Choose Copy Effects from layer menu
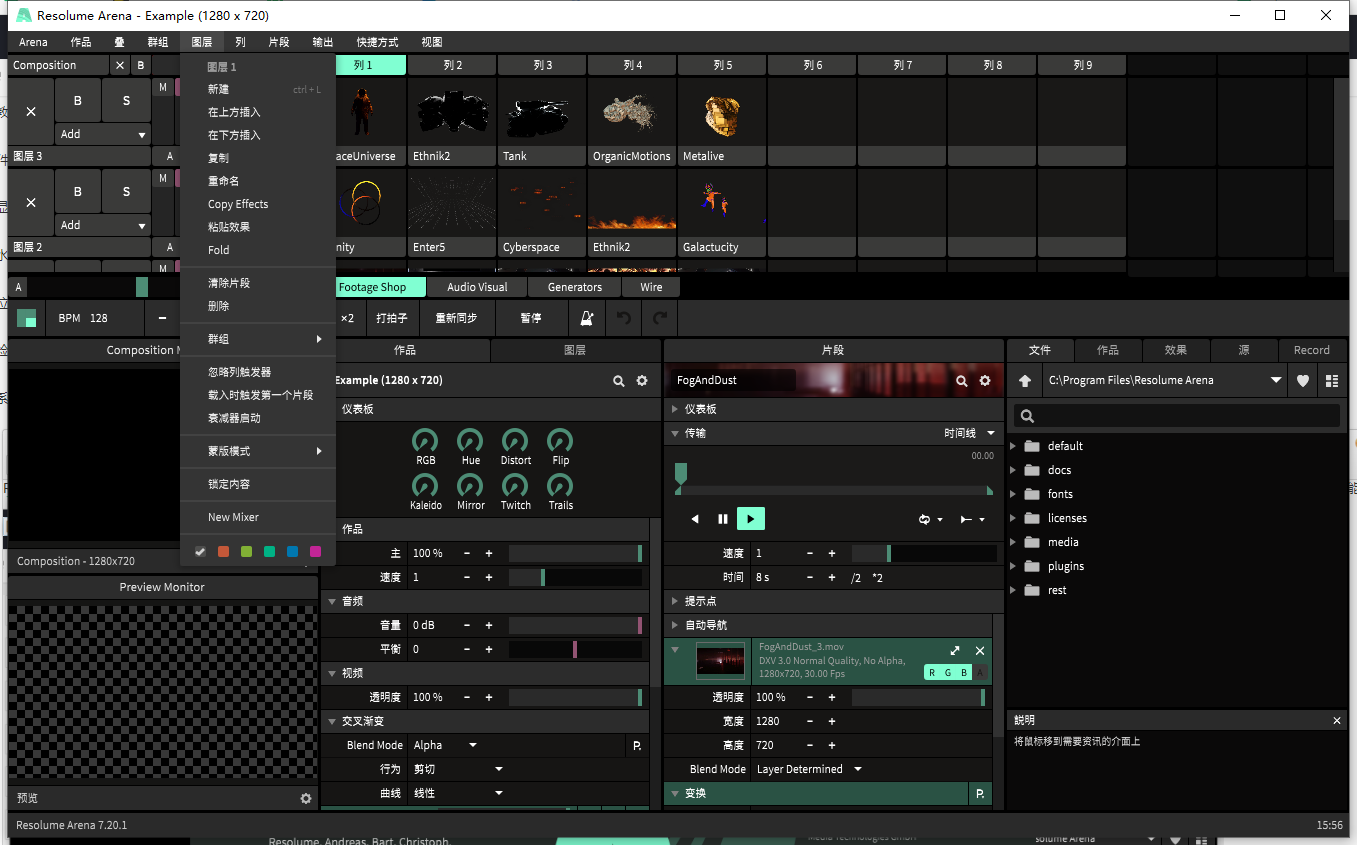The height and width of the screenshot is (845, 1357). pyautogui.click(x=238, y=204)
